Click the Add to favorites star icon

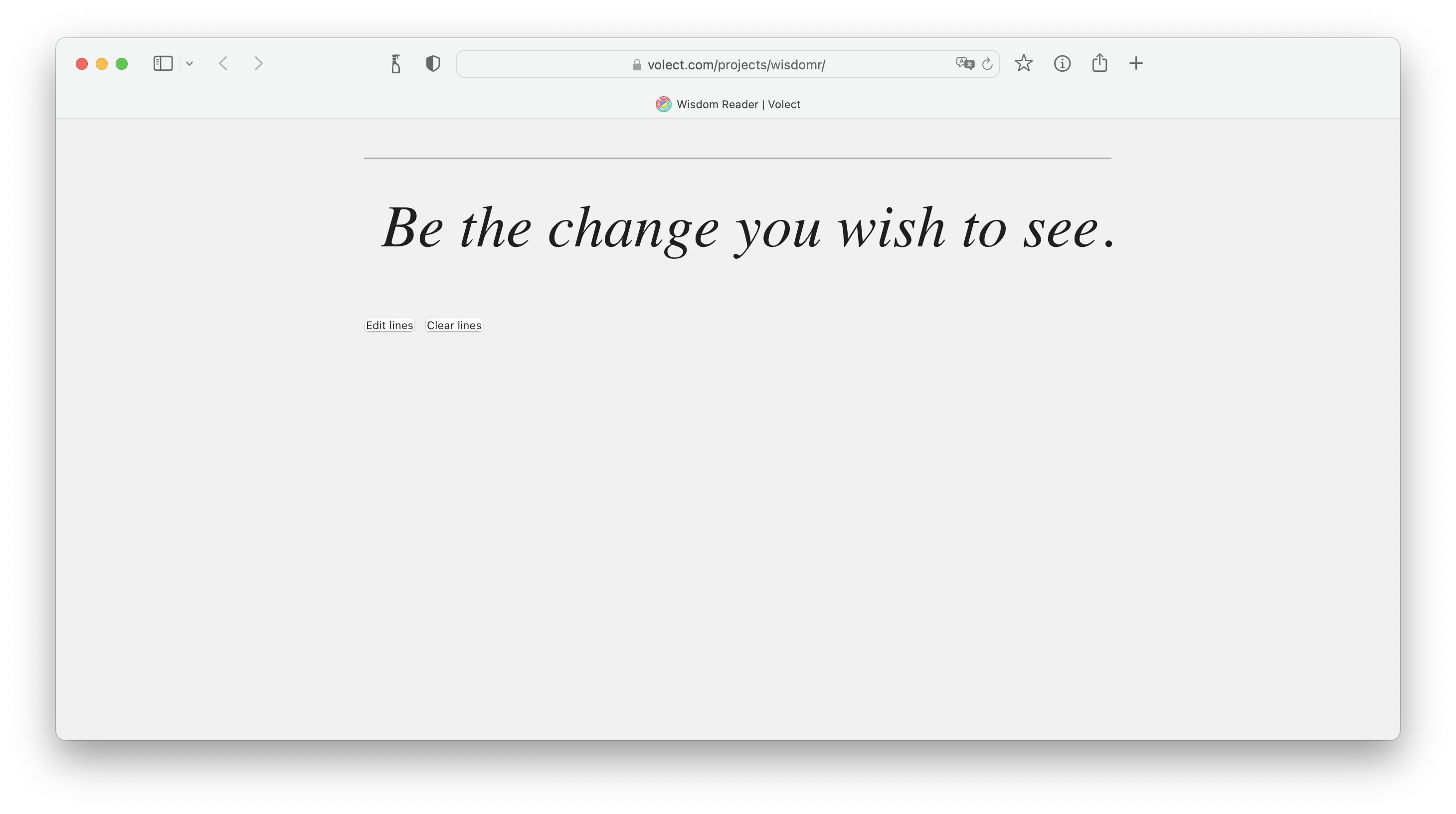(1024, 64)
